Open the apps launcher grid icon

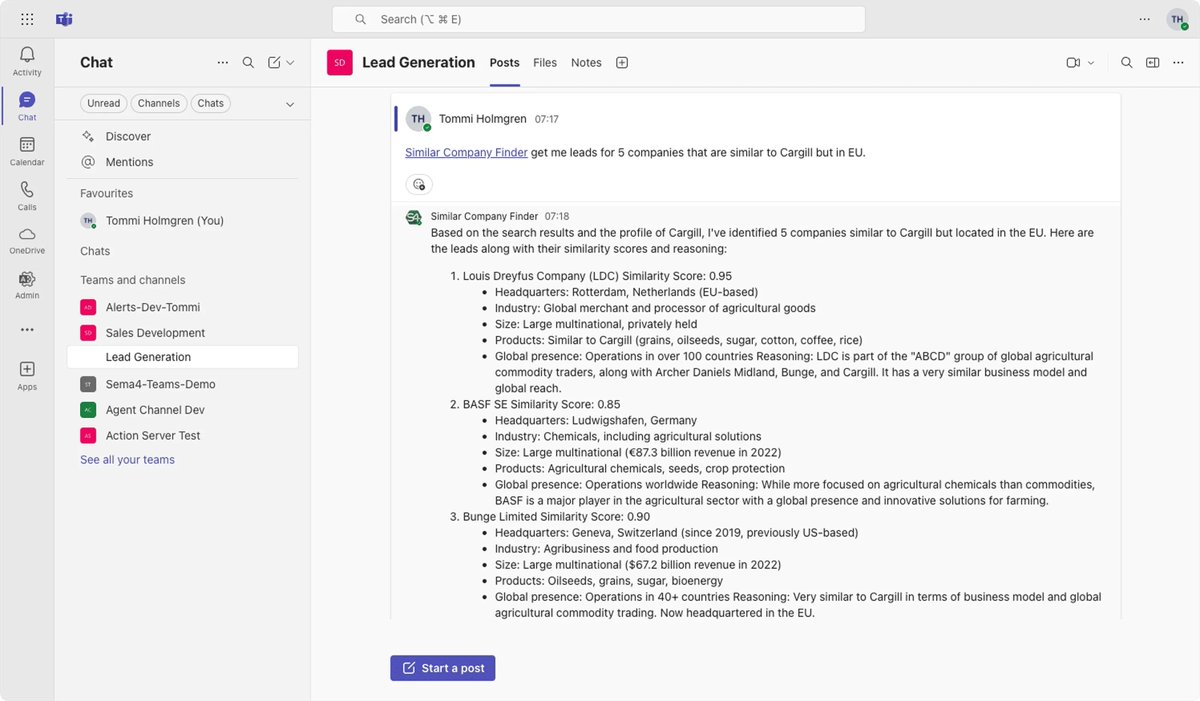coord(27,19)
